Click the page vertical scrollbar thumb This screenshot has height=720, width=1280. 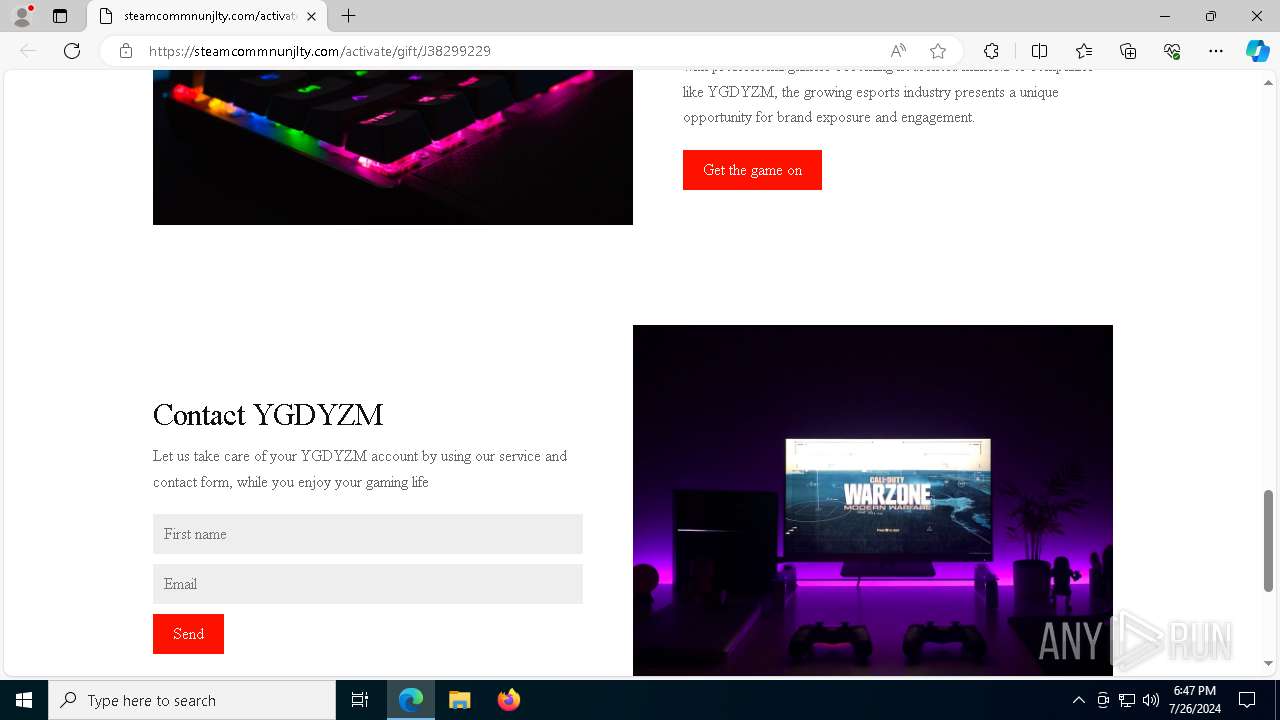point(1268,541)
